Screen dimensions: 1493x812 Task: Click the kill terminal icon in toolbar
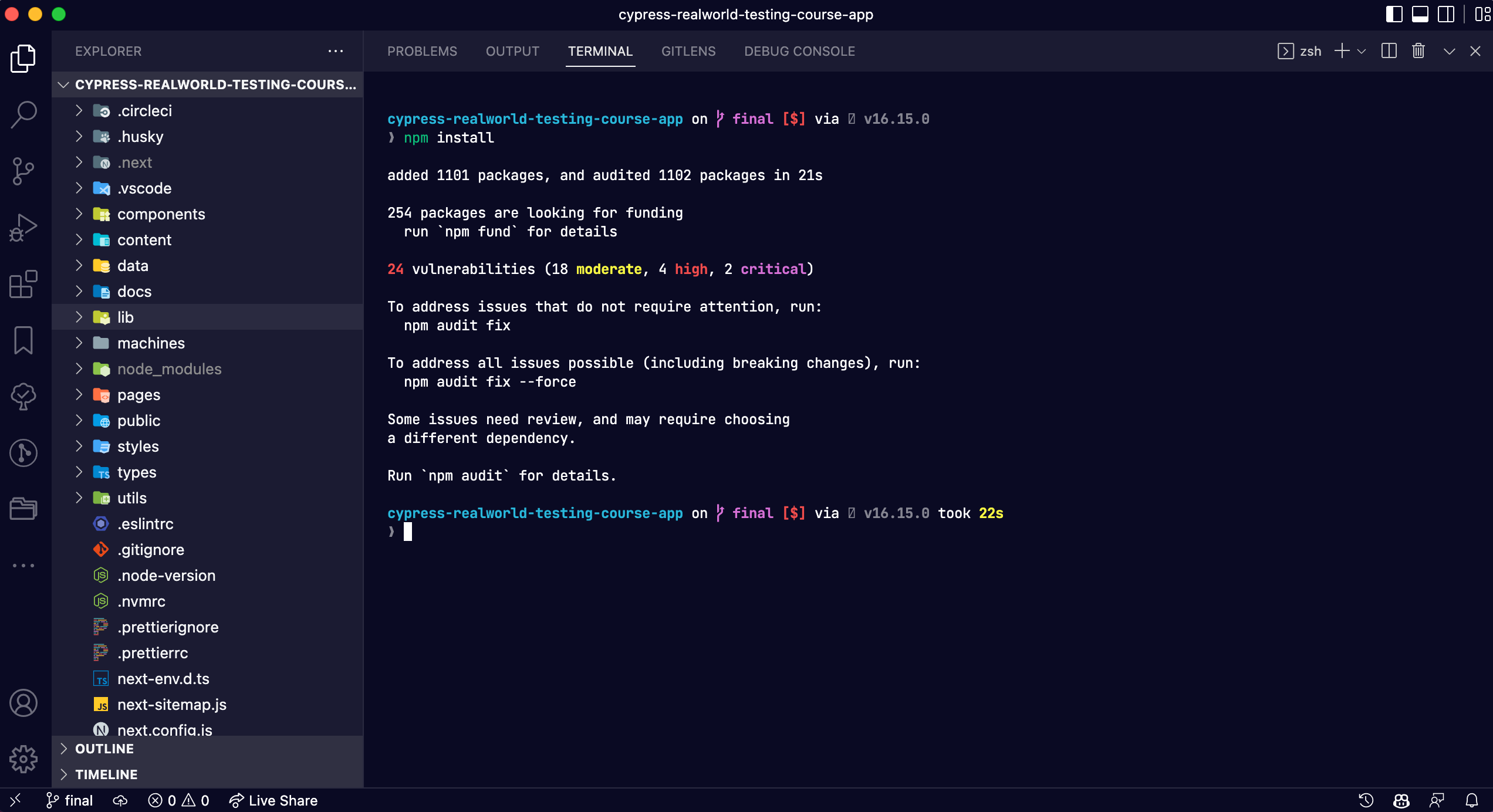pos(1418,51)
